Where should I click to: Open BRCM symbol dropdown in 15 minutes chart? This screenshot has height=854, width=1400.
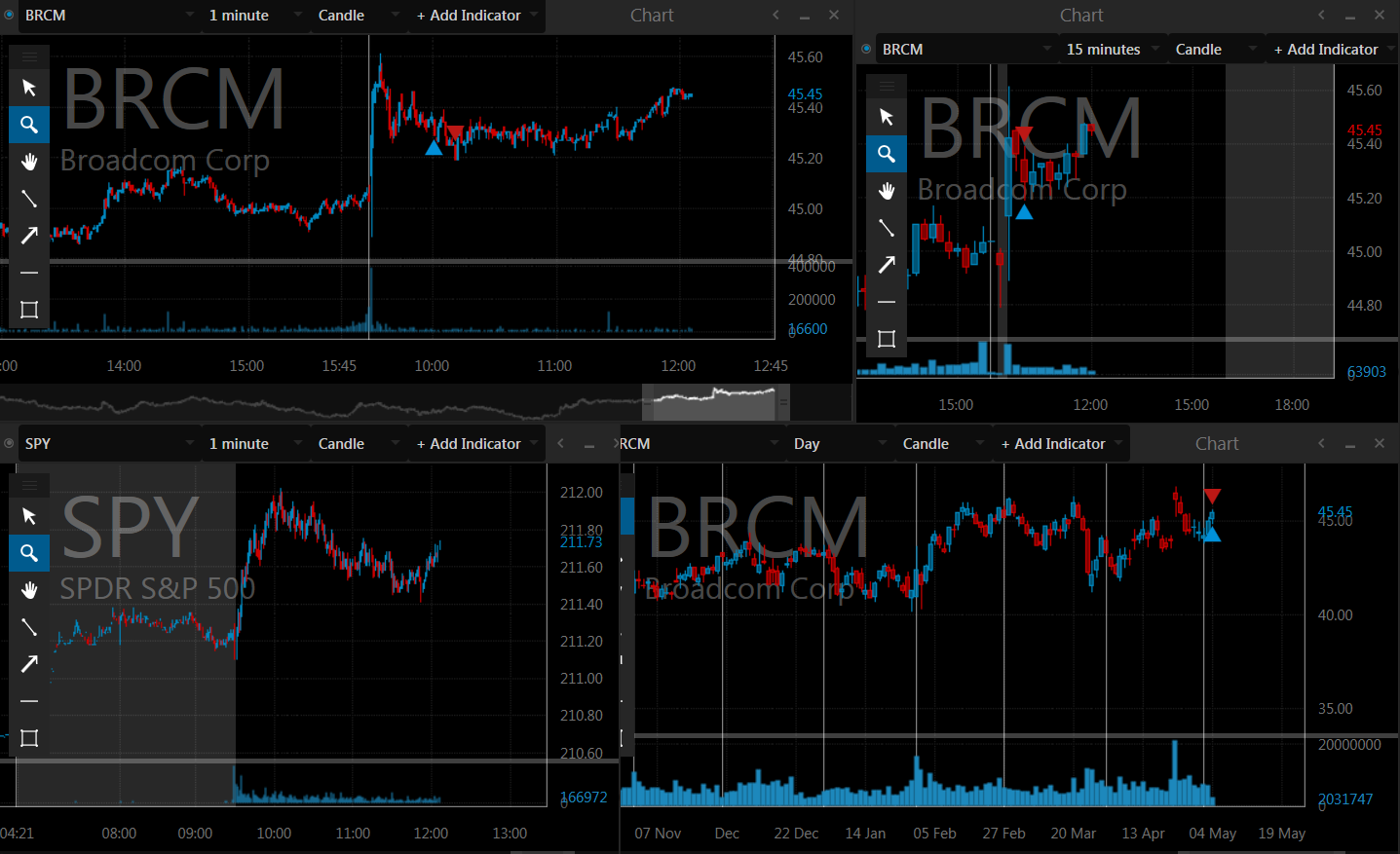[966, 49]
